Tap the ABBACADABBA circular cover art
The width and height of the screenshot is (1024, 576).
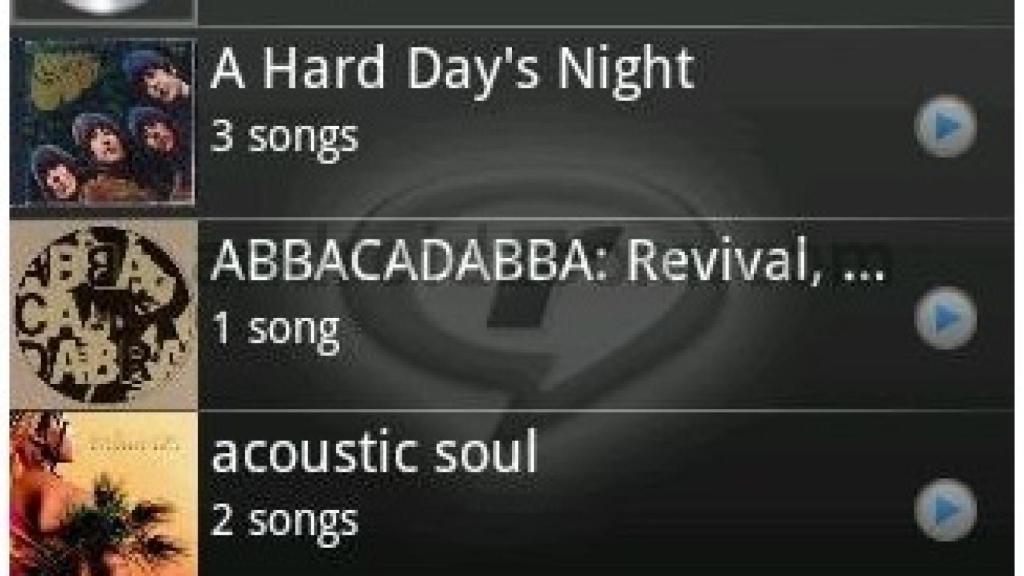coord(104,314)
